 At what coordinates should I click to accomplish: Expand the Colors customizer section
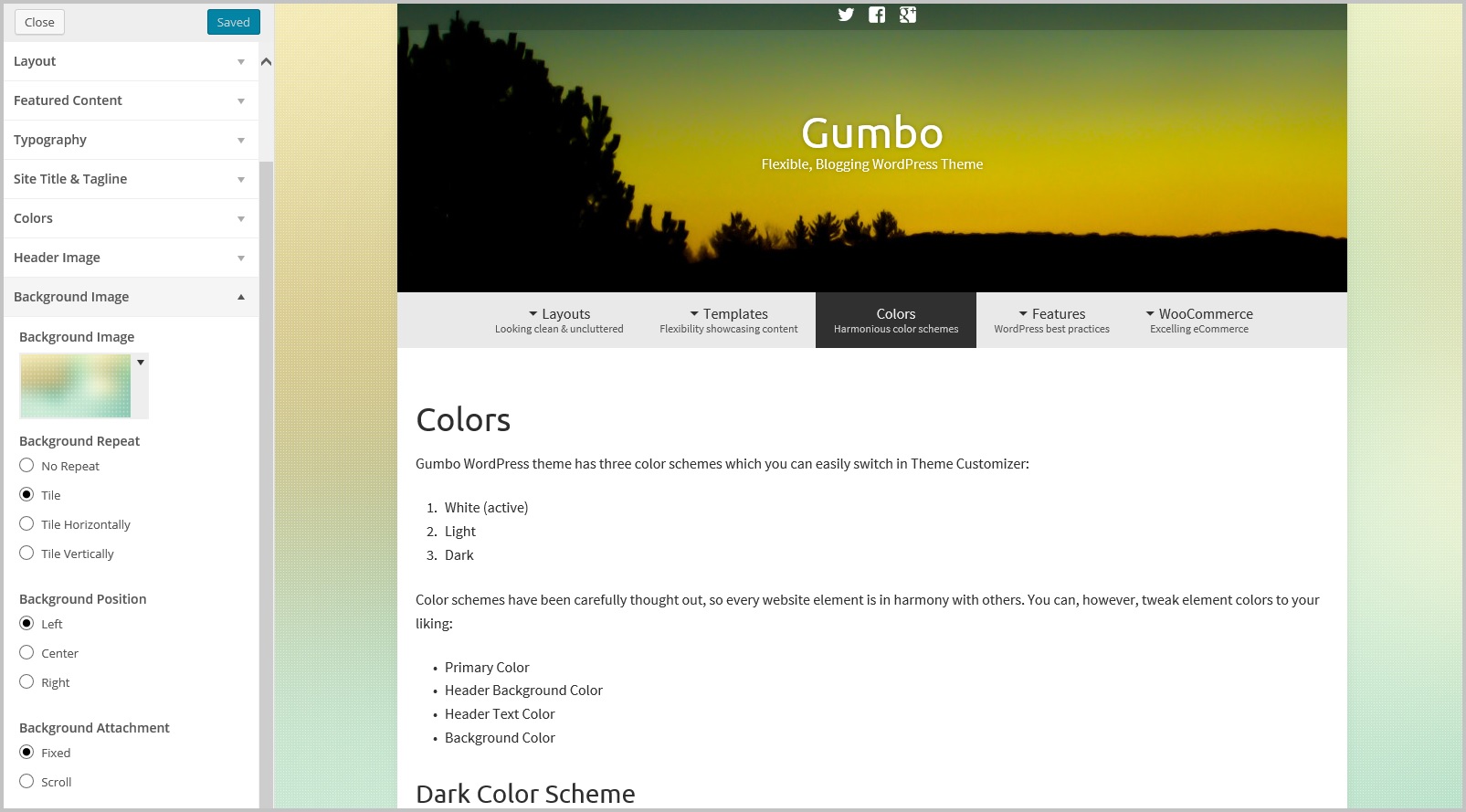(131, 218)
